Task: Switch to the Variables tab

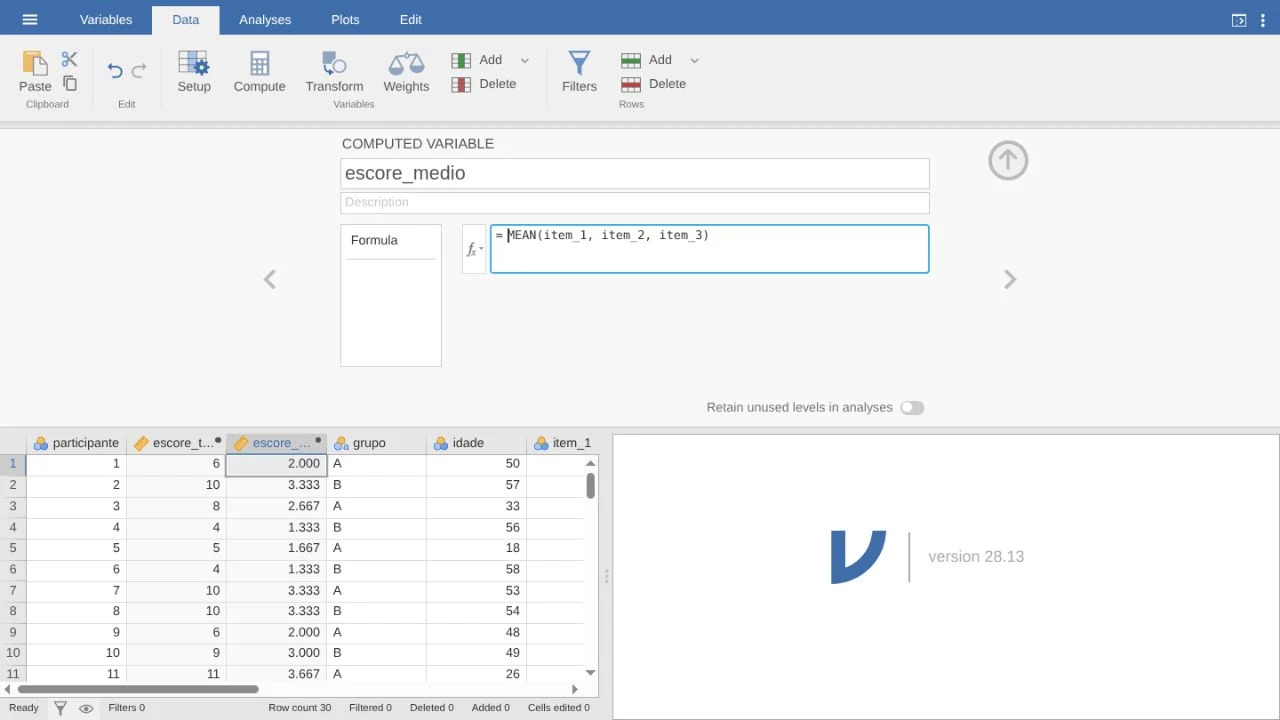Action: (106, 19)
